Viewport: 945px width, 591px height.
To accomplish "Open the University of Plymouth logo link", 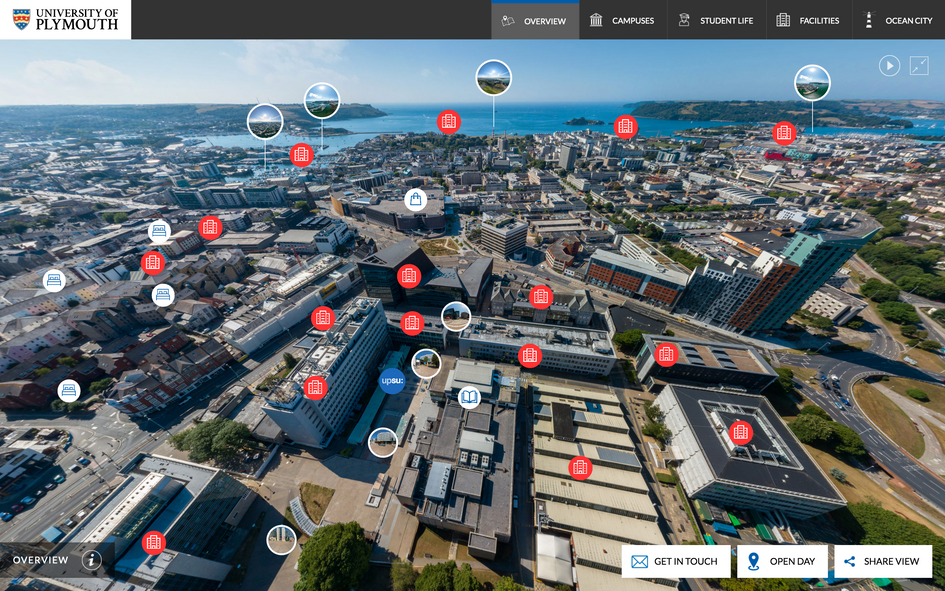I will click(65, 19).
